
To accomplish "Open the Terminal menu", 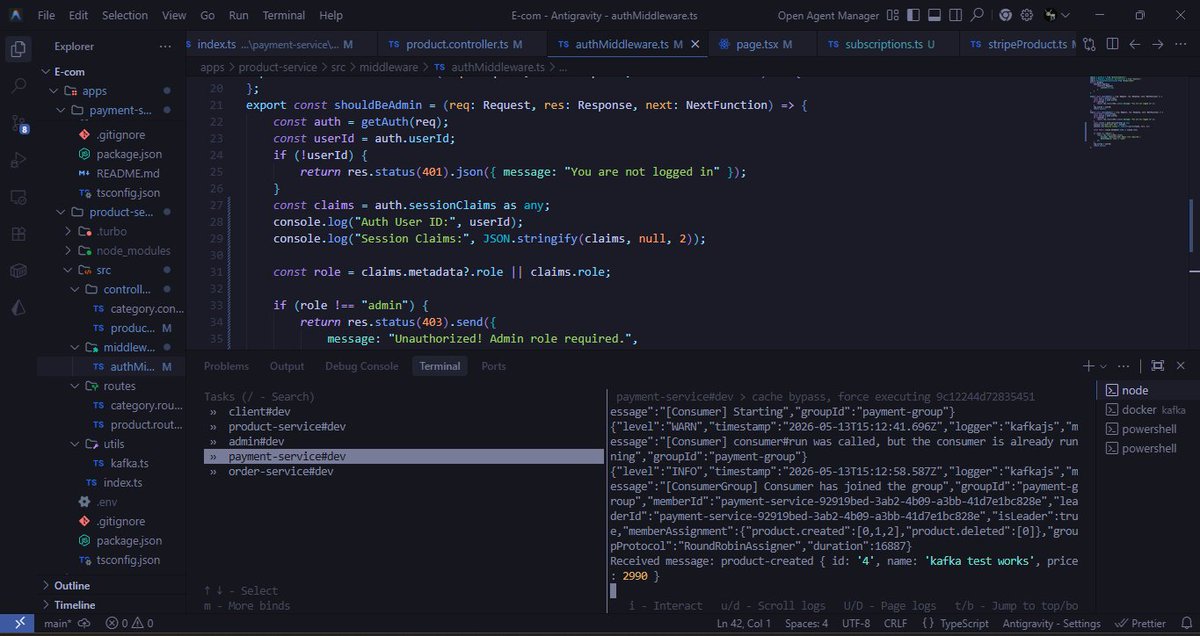I will click(284, 15).
